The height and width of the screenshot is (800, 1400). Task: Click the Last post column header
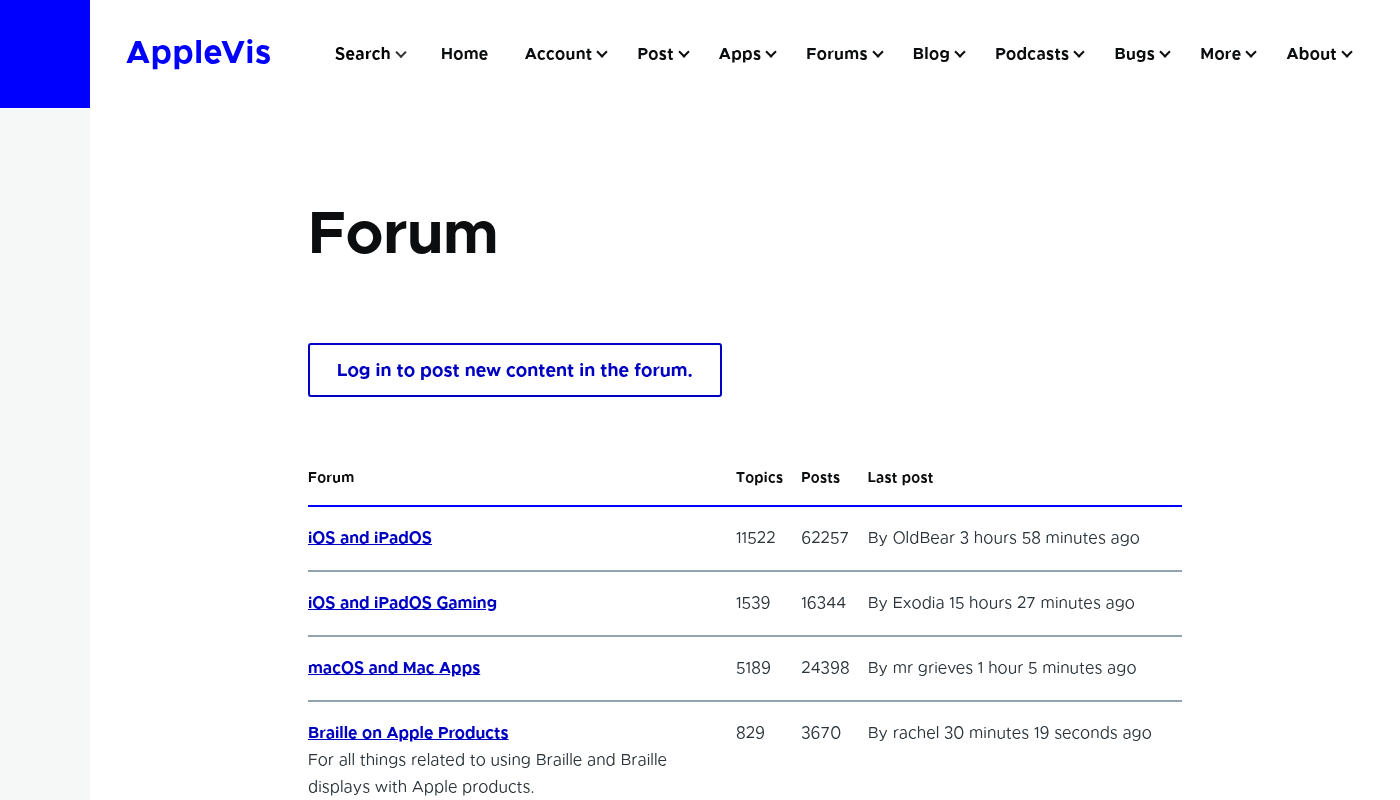pos(900,478)
